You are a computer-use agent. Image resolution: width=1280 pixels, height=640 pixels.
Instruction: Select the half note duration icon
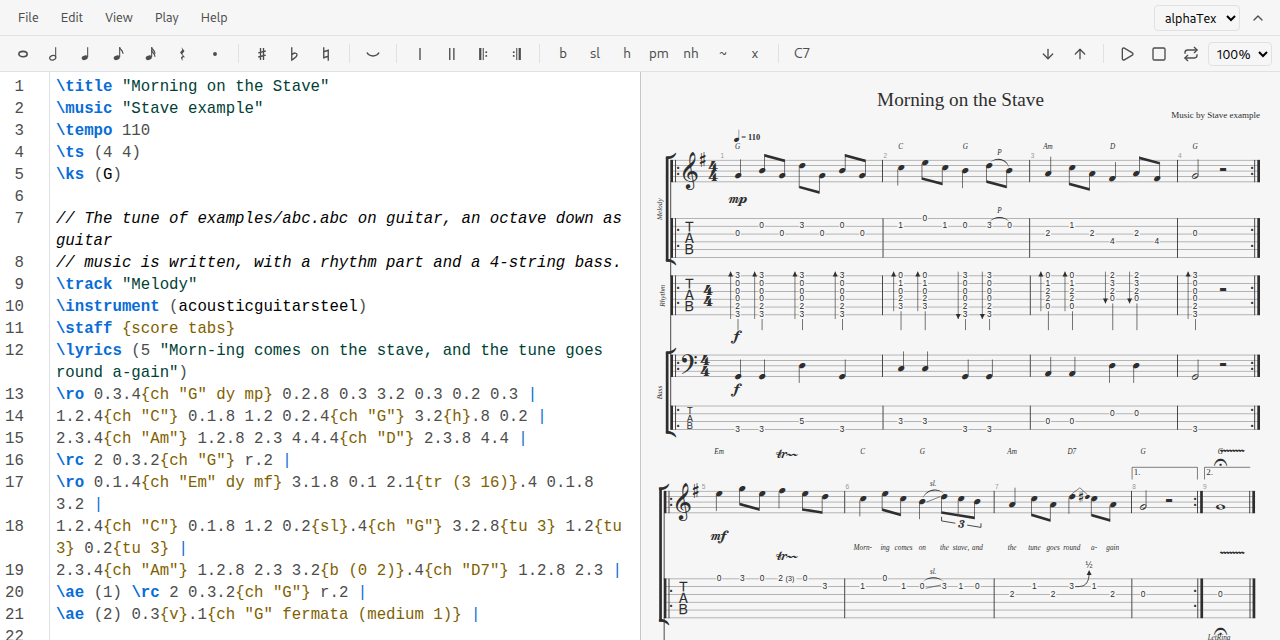pos(54,54)
